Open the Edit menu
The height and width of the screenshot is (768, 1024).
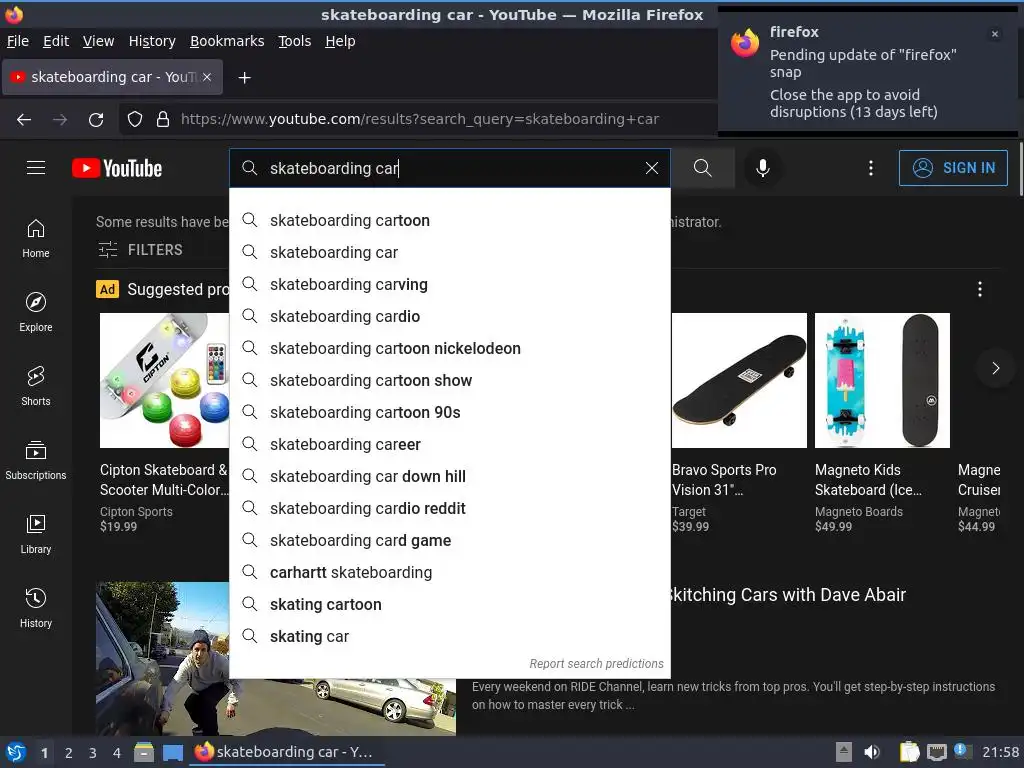point(56,41)
